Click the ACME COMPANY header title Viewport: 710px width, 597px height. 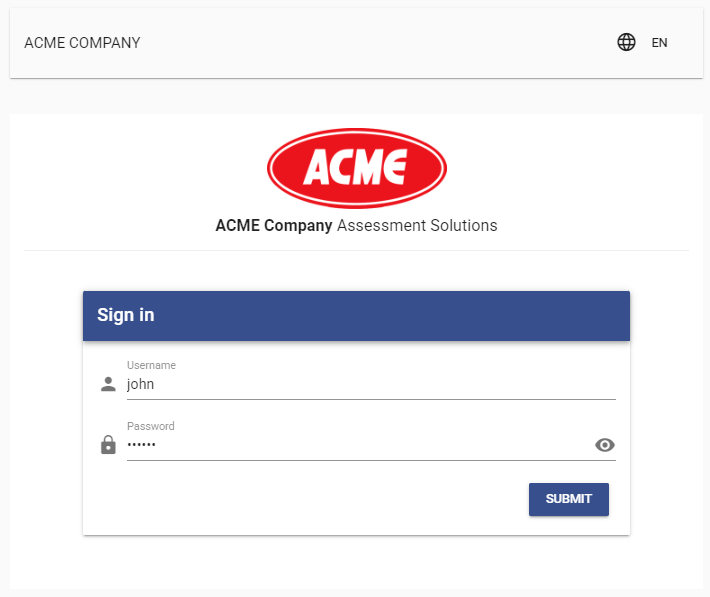82,43
